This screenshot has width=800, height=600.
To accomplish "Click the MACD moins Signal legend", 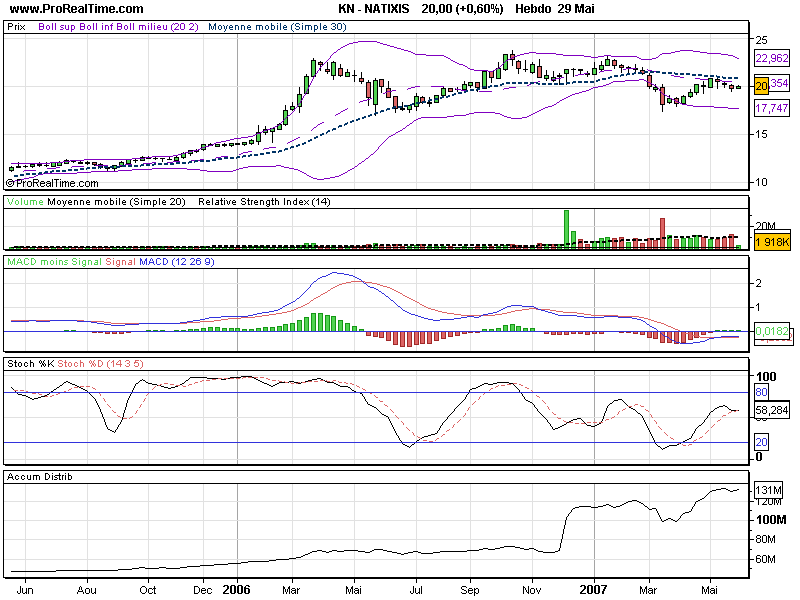I will tap(55, 262).
